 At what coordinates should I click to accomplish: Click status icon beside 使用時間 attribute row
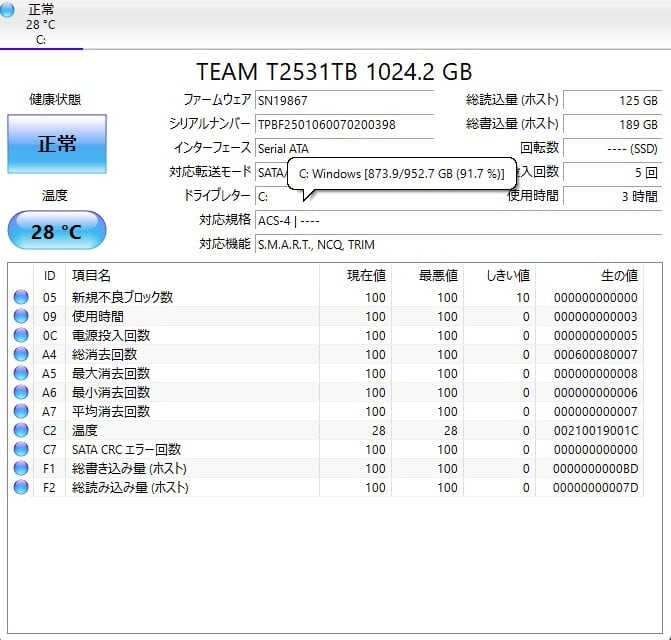pos(21,316)
